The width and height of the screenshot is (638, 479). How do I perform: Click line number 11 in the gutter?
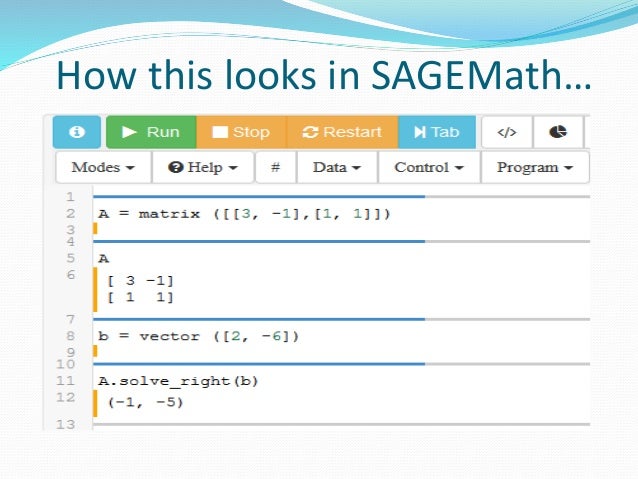[66, 381]
